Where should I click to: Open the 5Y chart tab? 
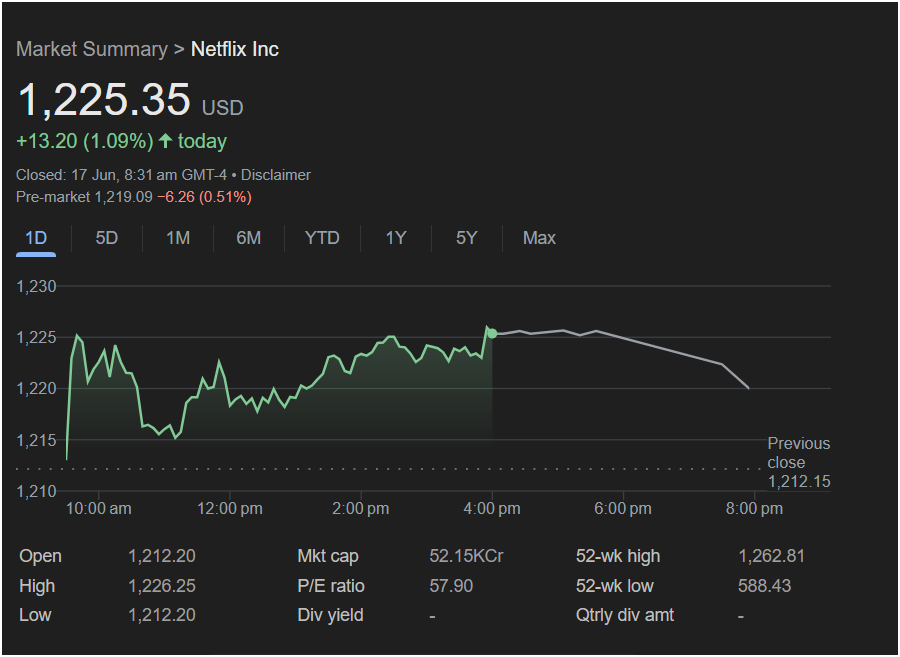(x=467, y=238)
